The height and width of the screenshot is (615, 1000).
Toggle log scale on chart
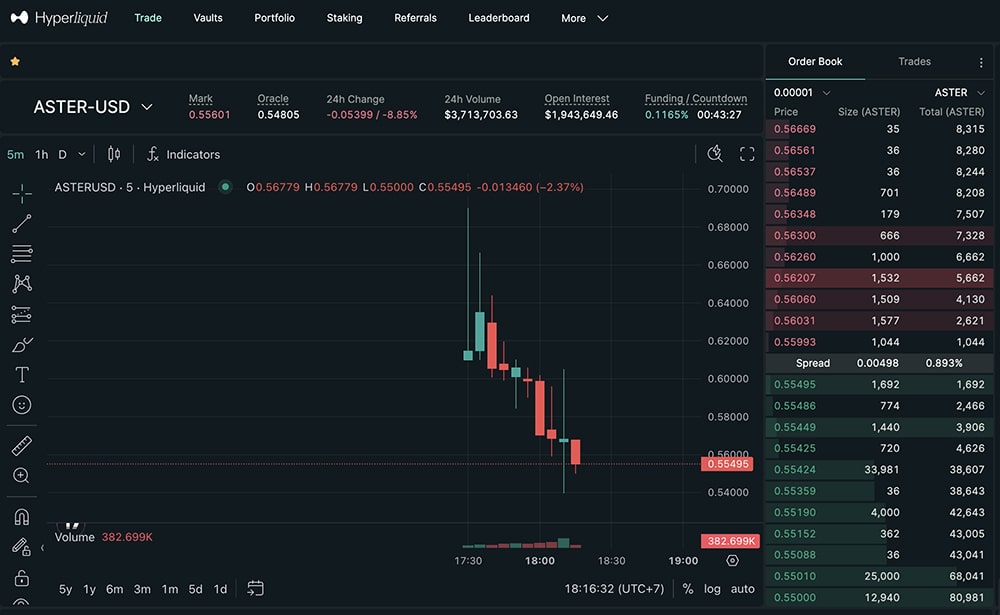click(x=712, y=589)
